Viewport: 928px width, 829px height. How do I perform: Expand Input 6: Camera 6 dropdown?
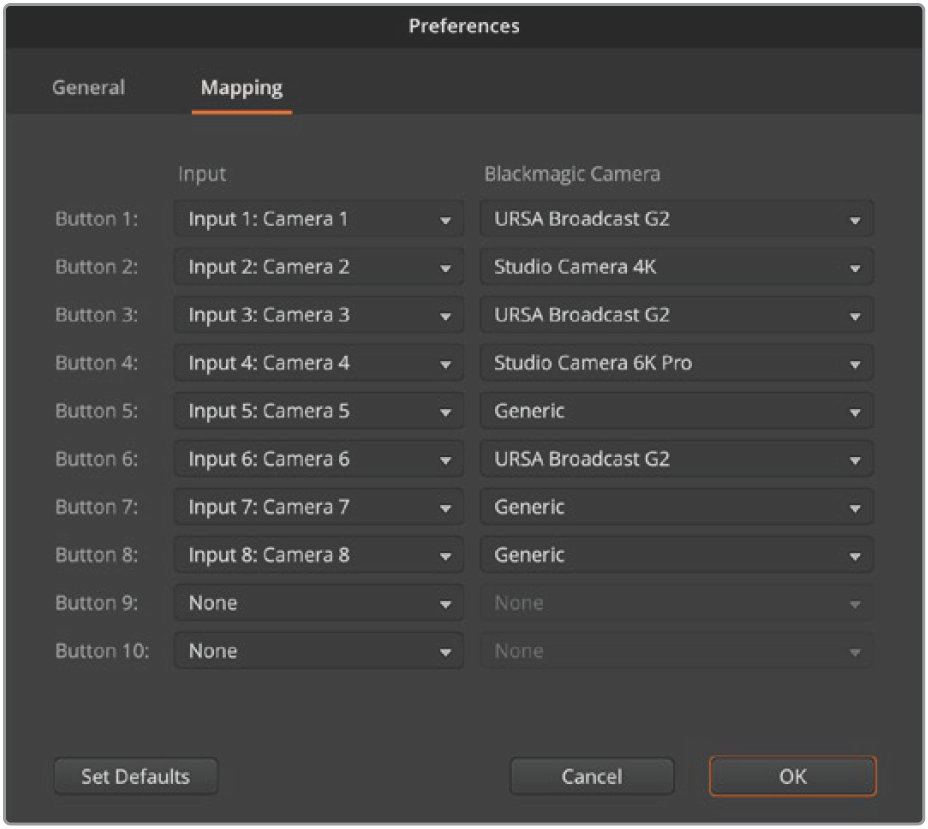(x=319, y=459)
